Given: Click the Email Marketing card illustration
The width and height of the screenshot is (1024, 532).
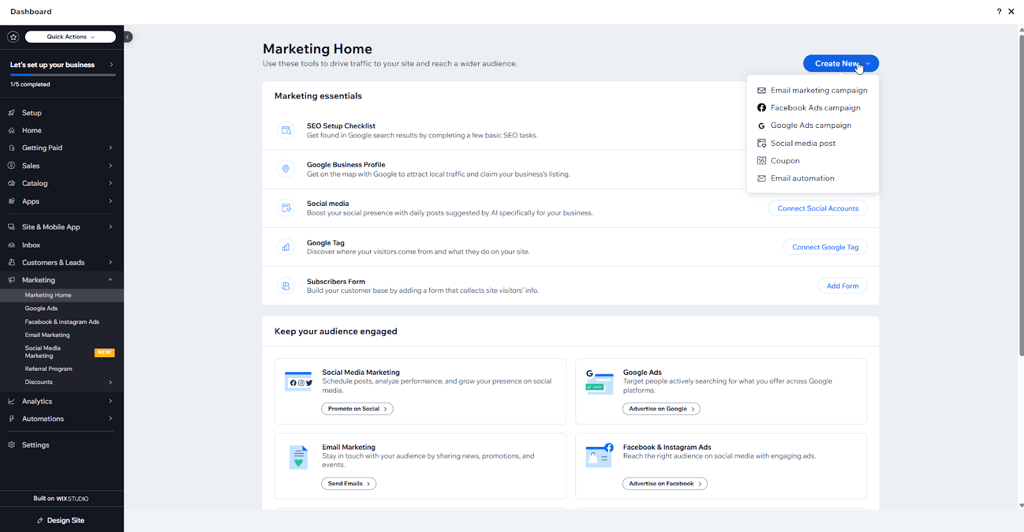Looking at the screenshot, I should [298, 457].
